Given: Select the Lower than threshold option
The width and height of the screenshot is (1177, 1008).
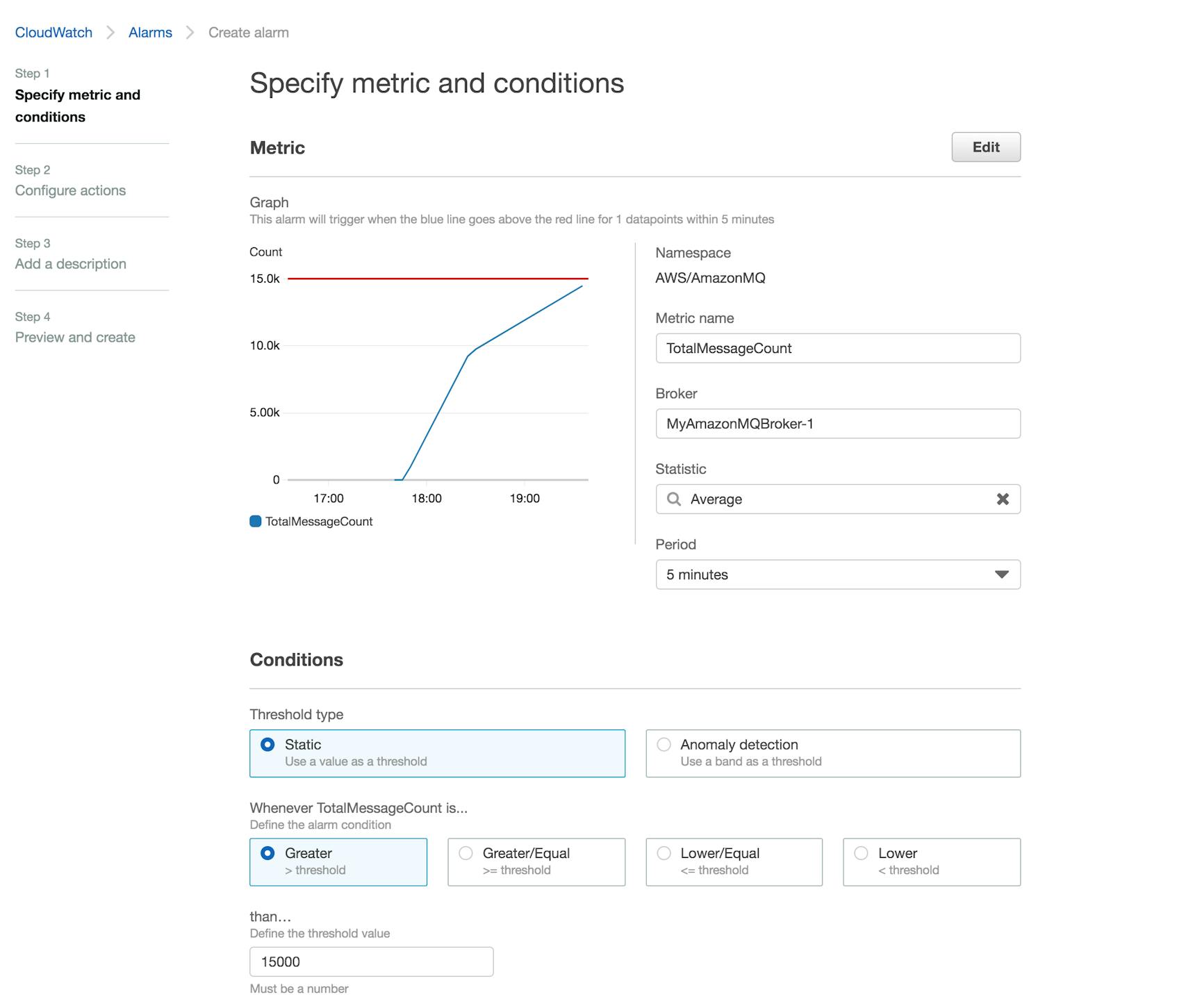Looking at the screenshot, I should tap(862, 853).
